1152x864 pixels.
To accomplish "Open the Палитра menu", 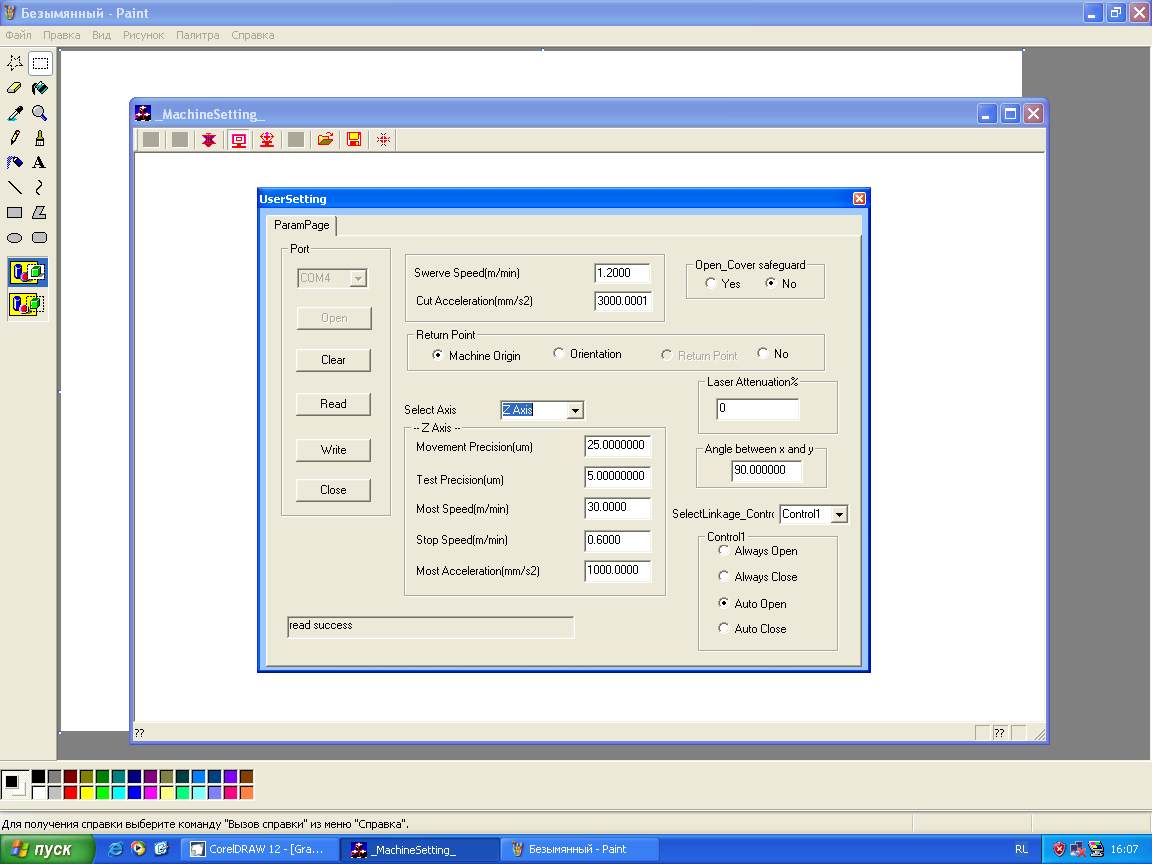I will point(197,35).
